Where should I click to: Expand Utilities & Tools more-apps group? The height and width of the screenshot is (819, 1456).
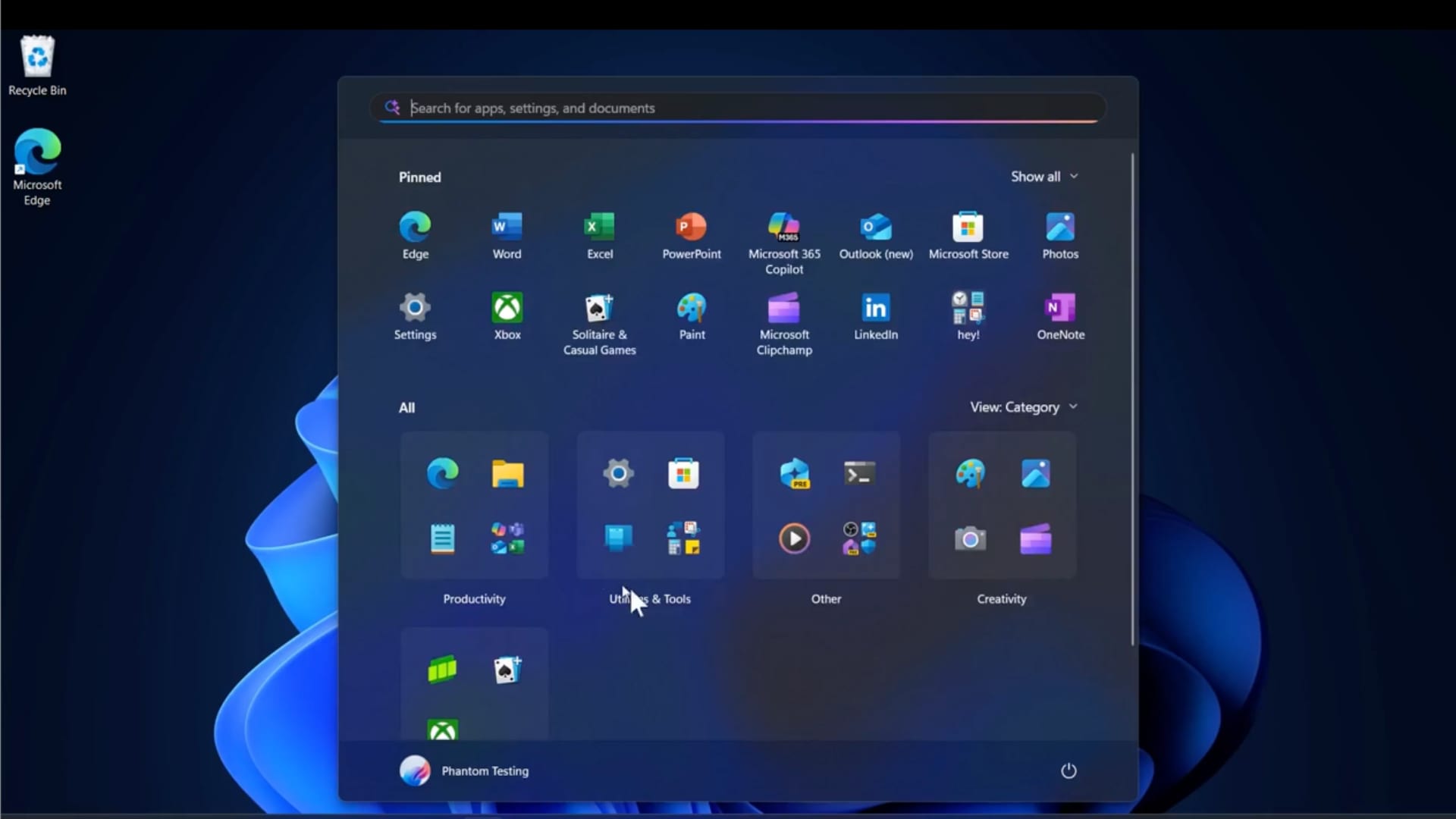click(x=683, y=538)
